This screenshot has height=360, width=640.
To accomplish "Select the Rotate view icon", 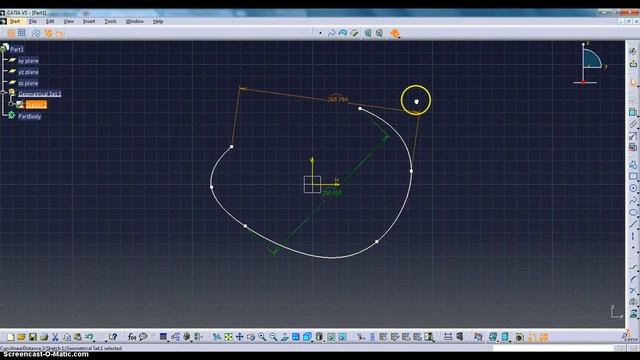I will coord(251,337).
